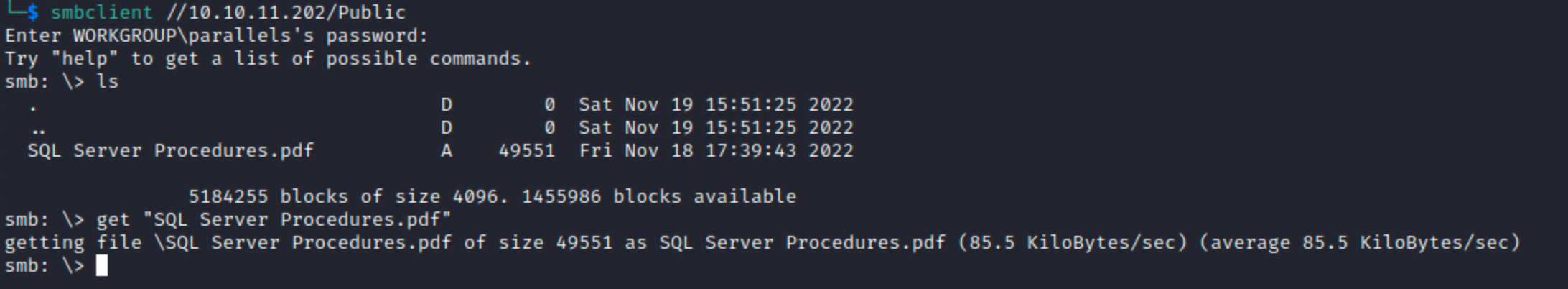This screenshot has height=289, width=1568.
Task: Click the SQL Server Procedures.pdf listing entry
Action: [170, 150]
